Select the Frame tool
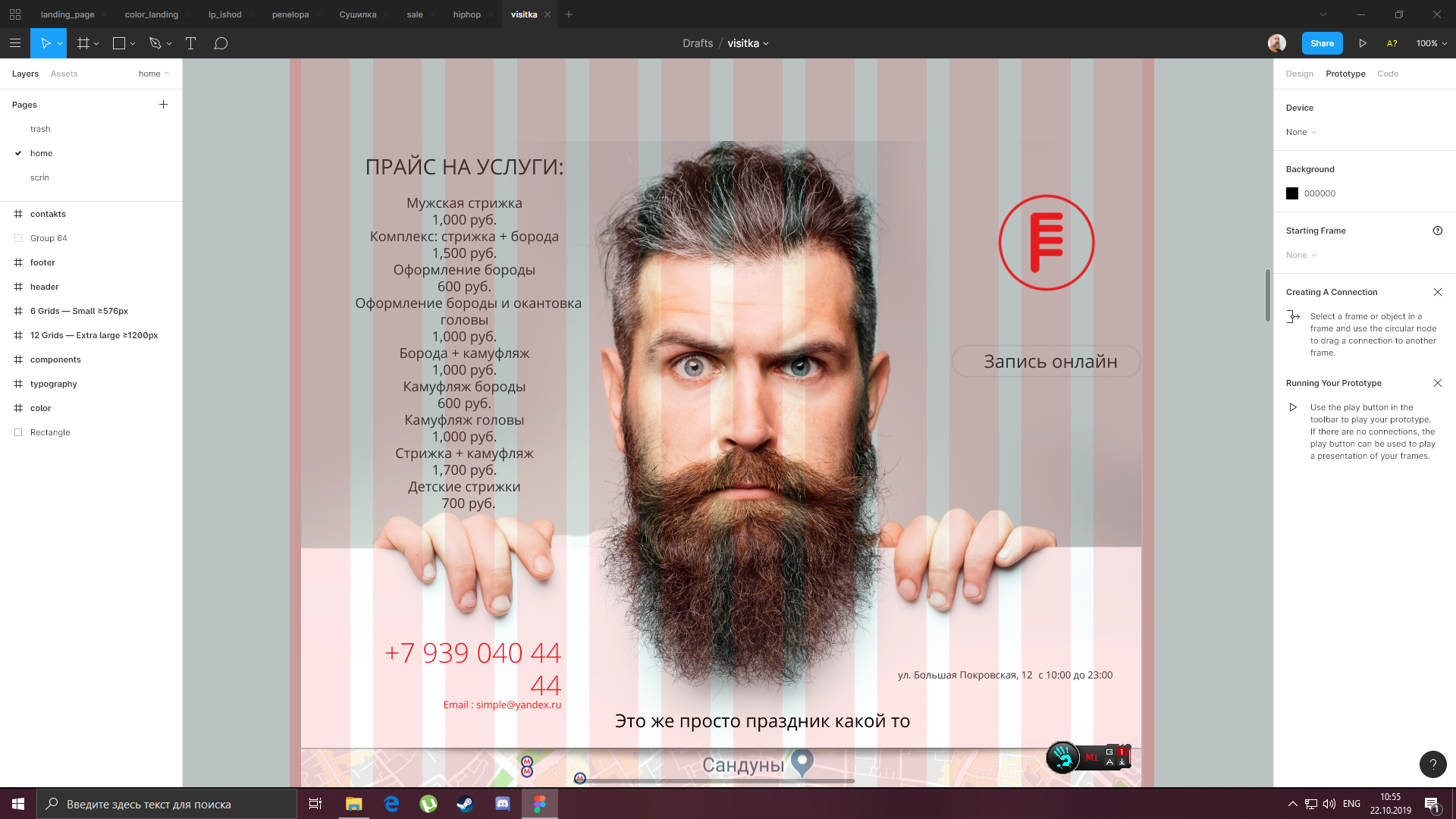Viewport: 1456px width, 819px height. (x=83, y=43)
